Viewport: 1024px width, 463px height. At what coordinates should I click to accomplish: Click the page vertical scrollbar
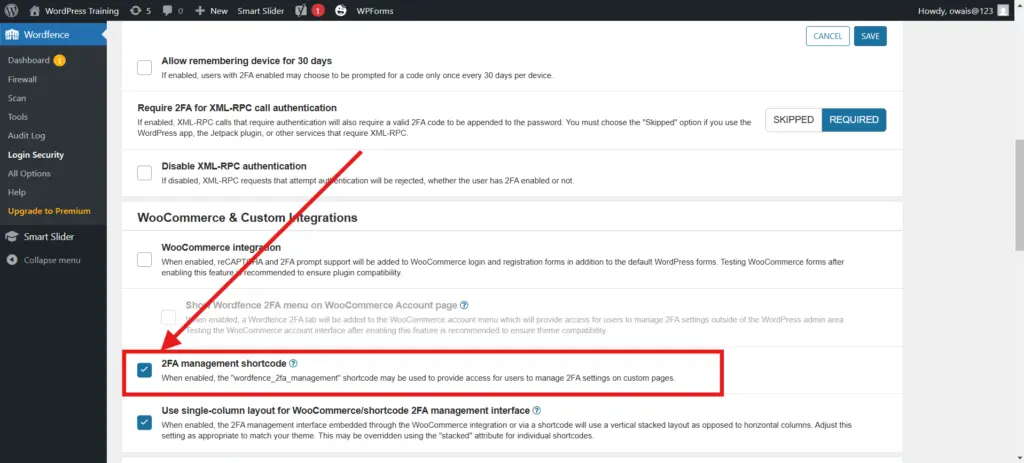click(x=1019, y=194)
